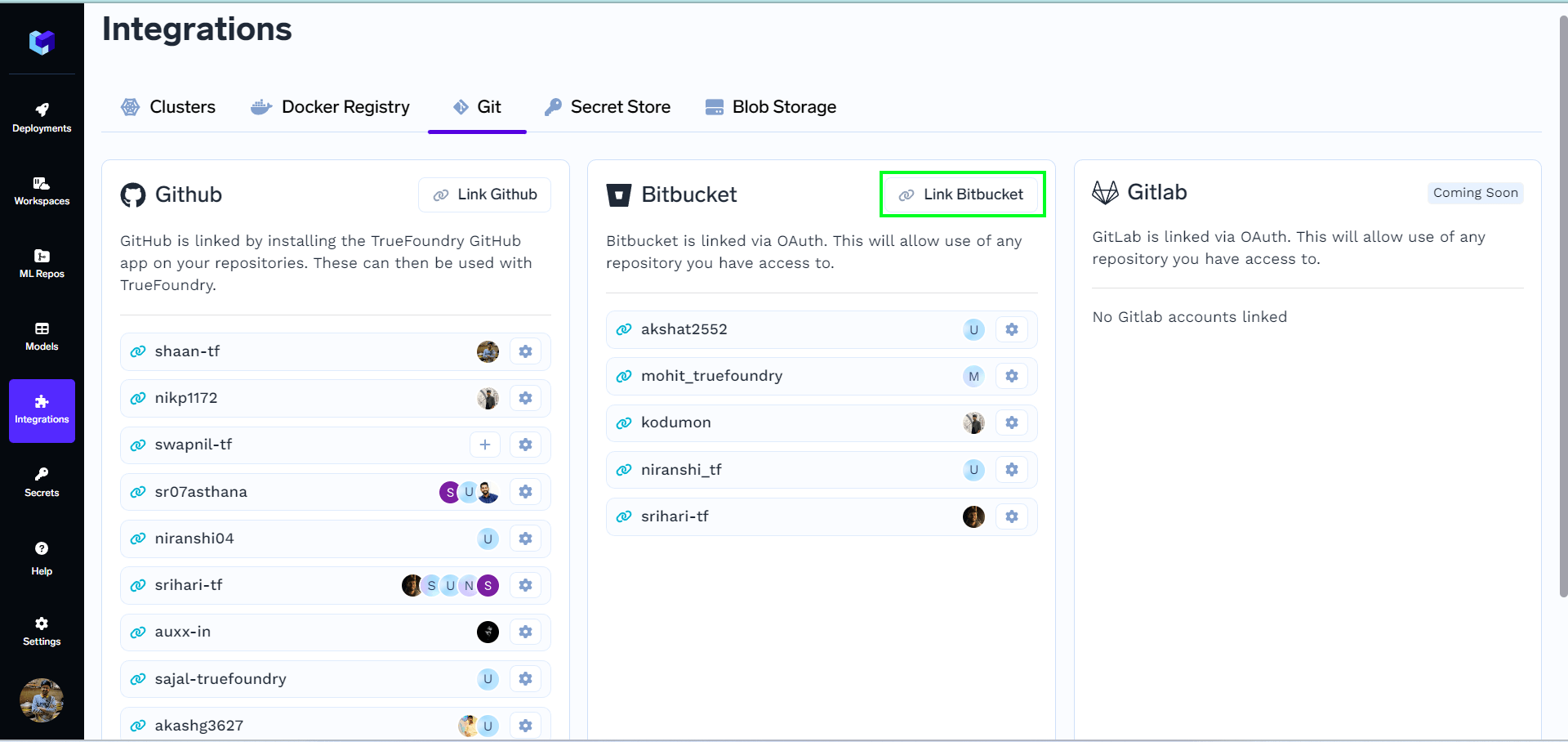Go to ML Repos section
Viewport: 1568px width, 742px height.
pos(42,264)
